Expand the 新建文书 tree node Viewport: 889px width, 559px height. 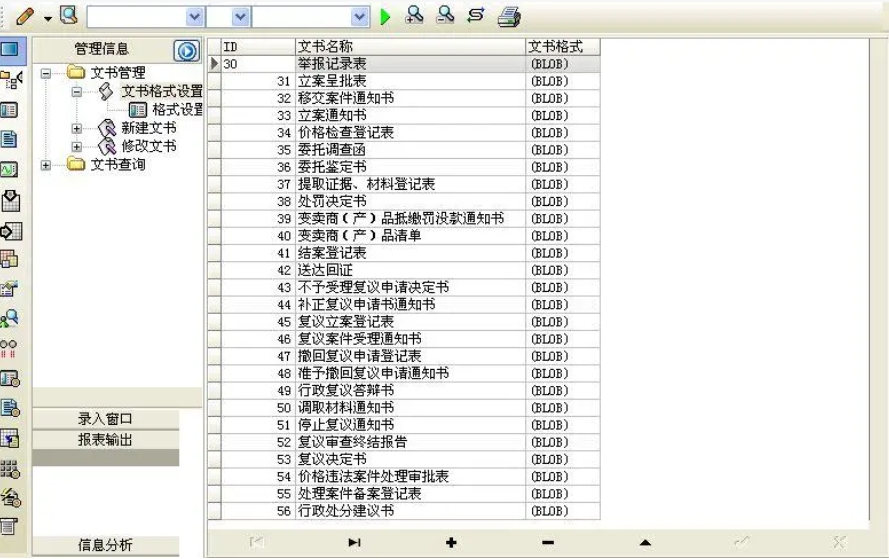coord(77,129)
